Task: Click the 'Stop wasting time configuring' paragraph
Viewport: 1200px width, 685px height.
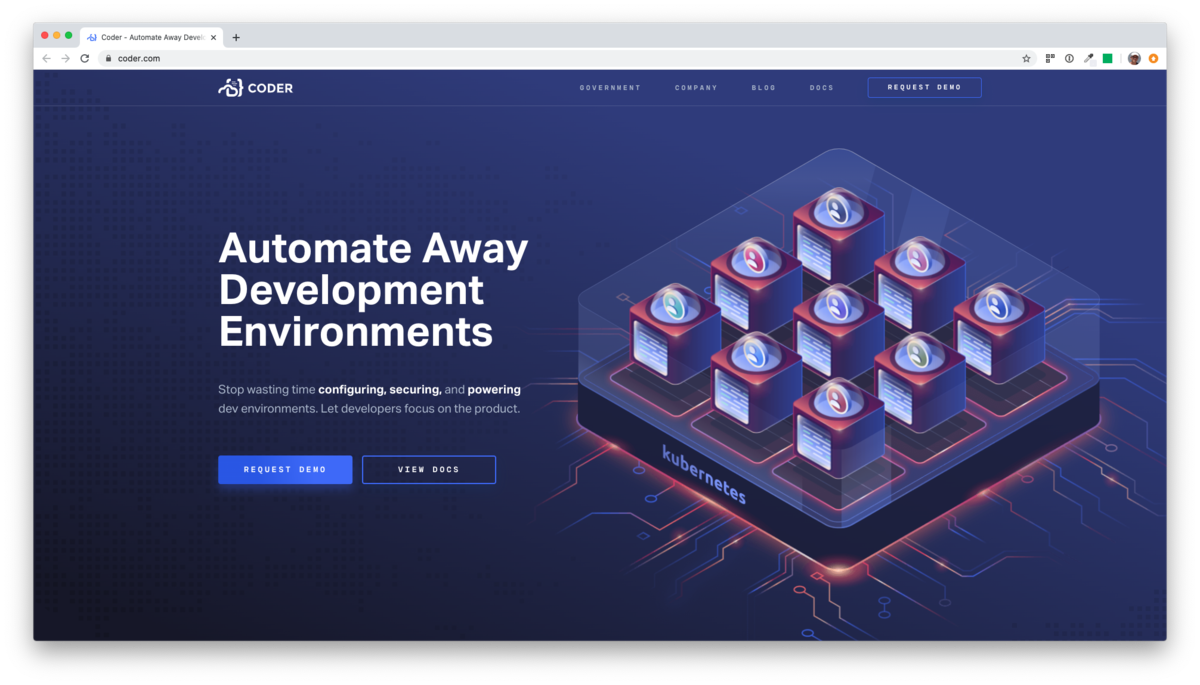Action: tap(370, 399)
